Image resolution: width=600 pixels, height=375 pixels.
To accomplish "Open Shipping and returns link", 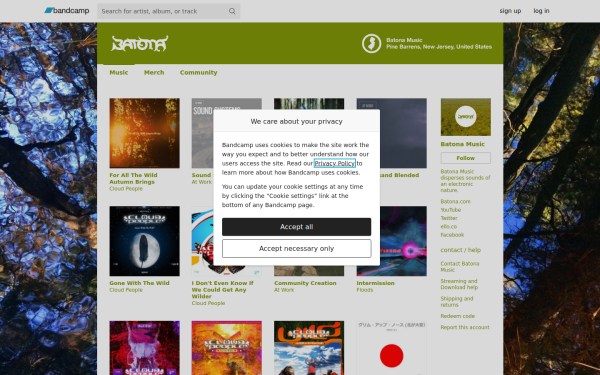I will coord(457,302).
